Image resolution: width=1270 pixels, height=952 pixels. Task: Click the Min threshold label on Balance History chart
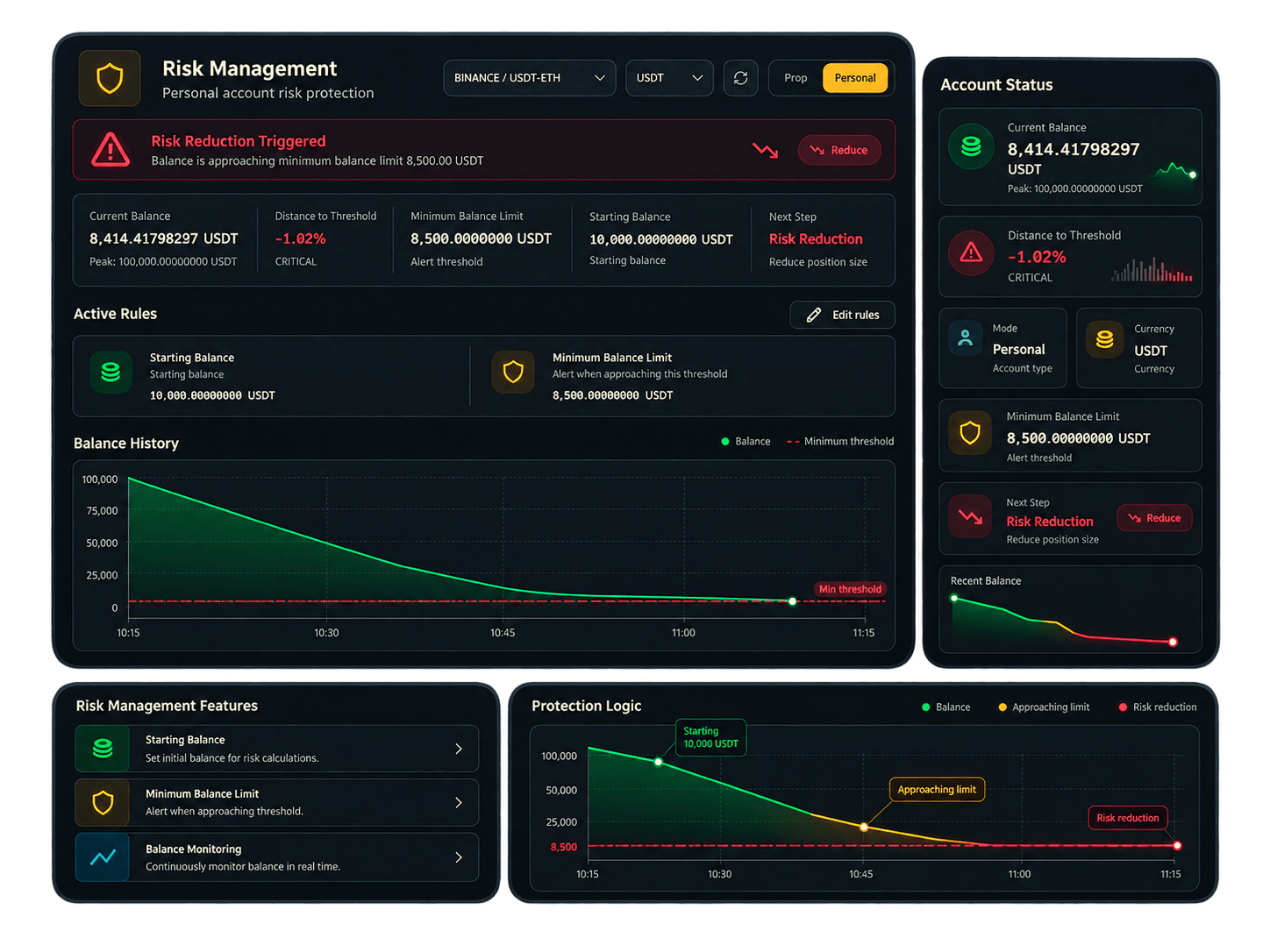click(x=850, y=589)
